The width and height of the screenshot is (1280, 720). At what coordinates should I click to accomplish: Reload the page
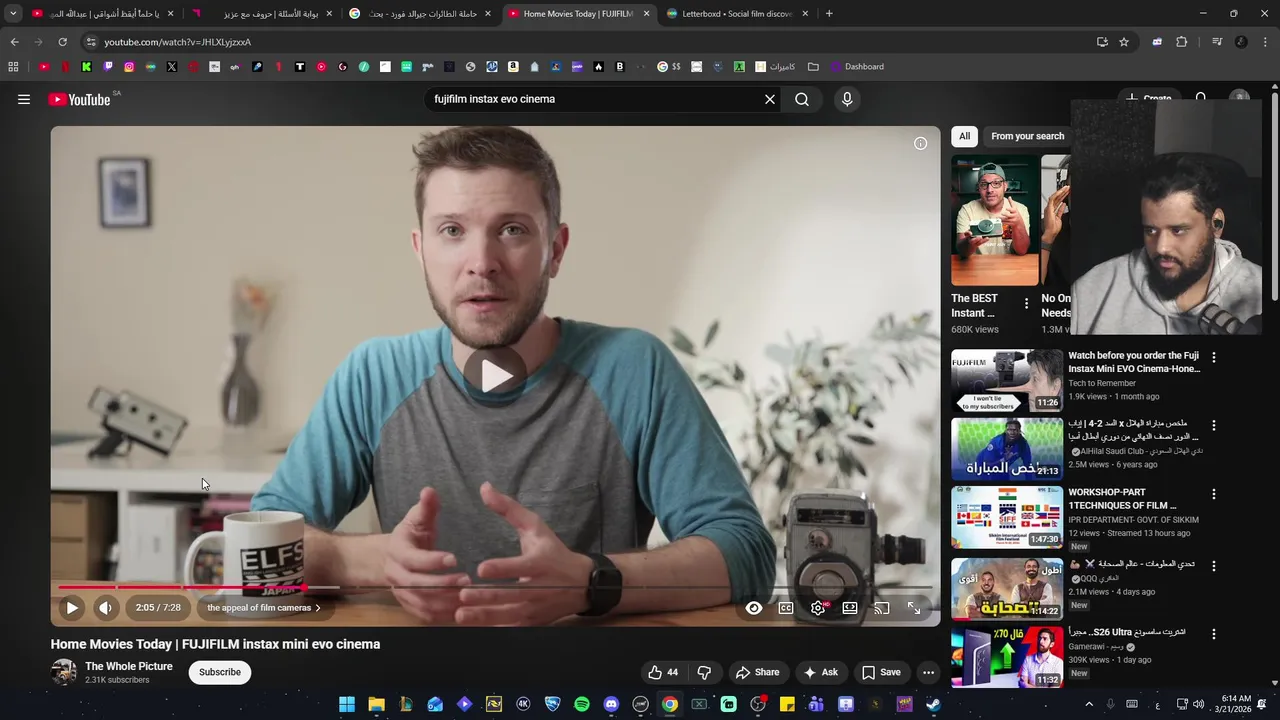[62, 42]
